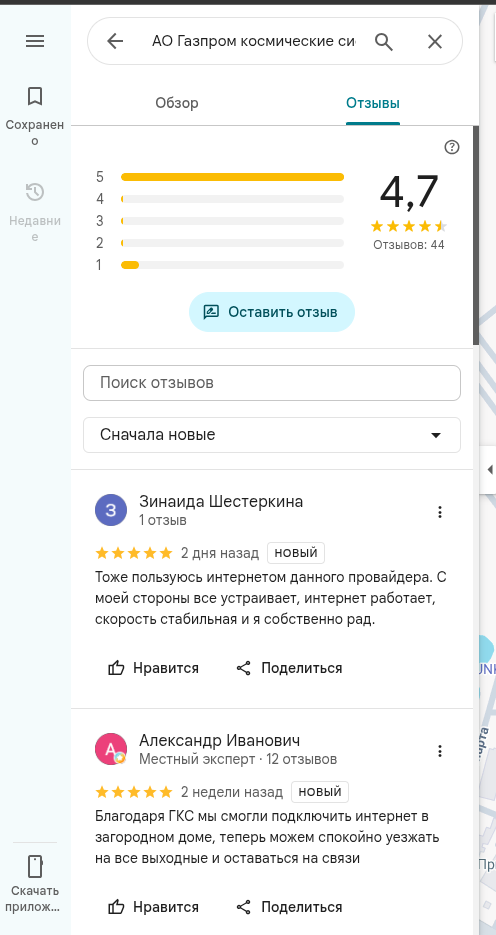This screenshot has width=496, height=935.
Task: Click the reviewer name Зинаида Шестеркина
Action: click(221, 501)
